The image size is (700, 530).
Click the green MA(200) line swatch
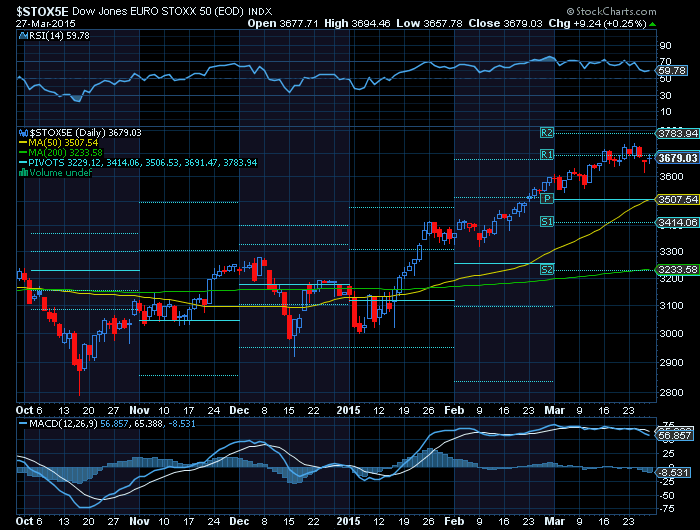pyautogui.click(x=23, y=153)
